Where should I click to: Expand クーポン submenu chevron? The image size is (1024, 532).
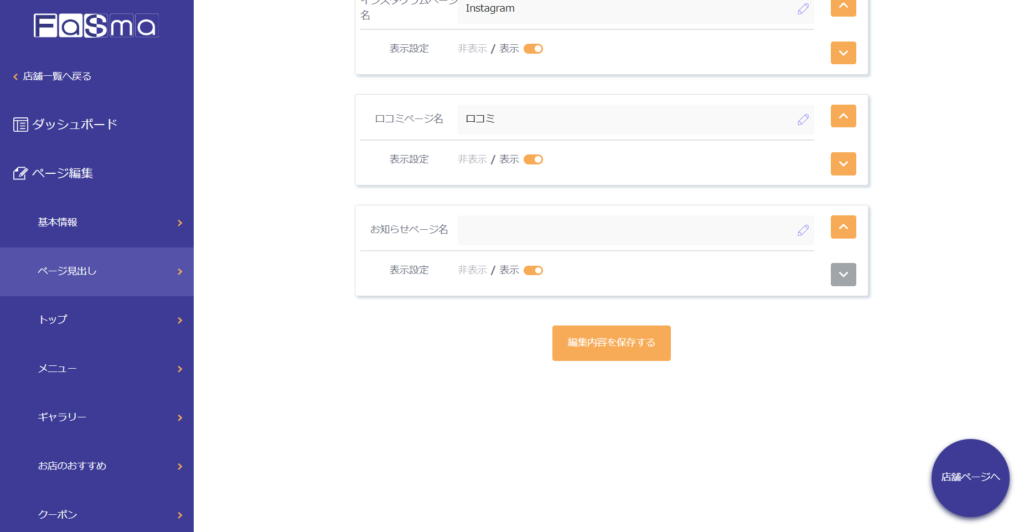(x=180, y=515)
